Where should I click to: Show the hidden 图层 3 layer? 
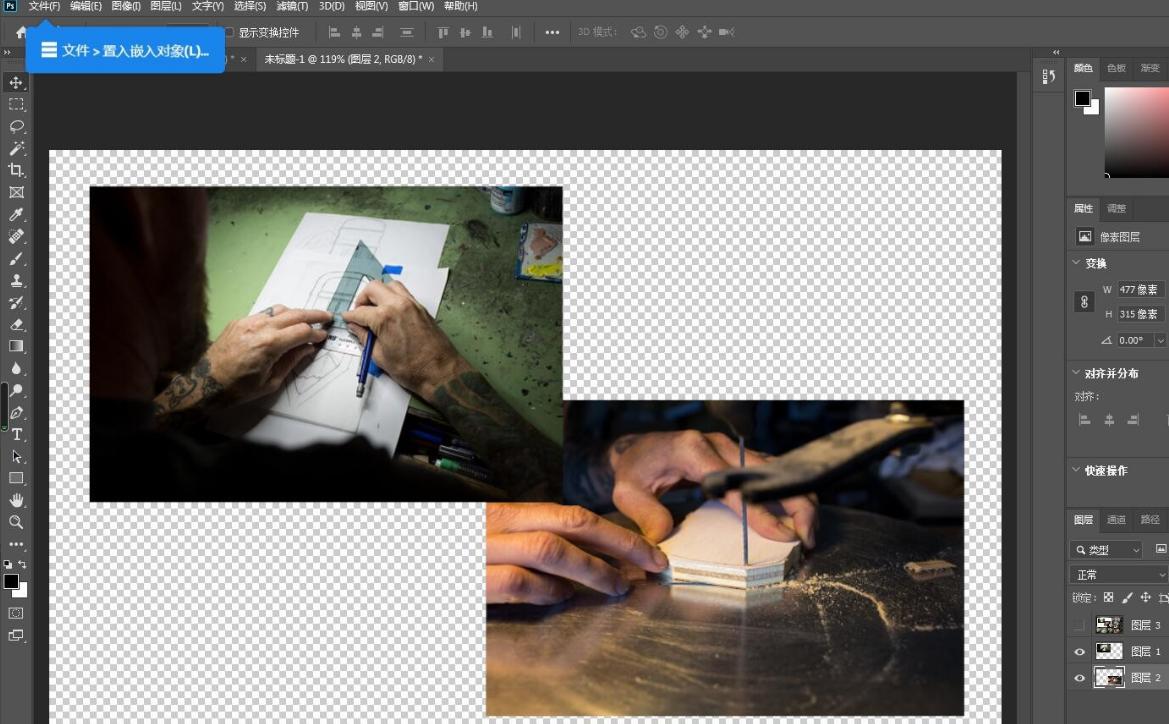click(1079, 624)
